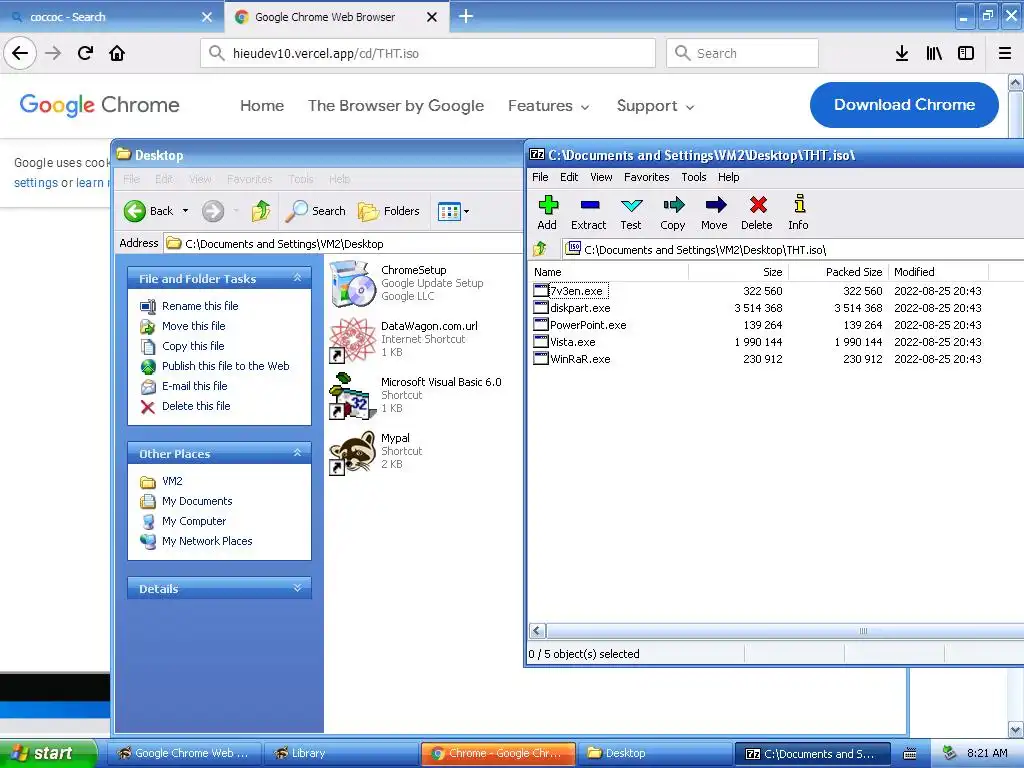Image resolution: width=1024 pixels, height=768 pixels.
Task: Go up one level in 7-Zip
Action: pos(540,249)
